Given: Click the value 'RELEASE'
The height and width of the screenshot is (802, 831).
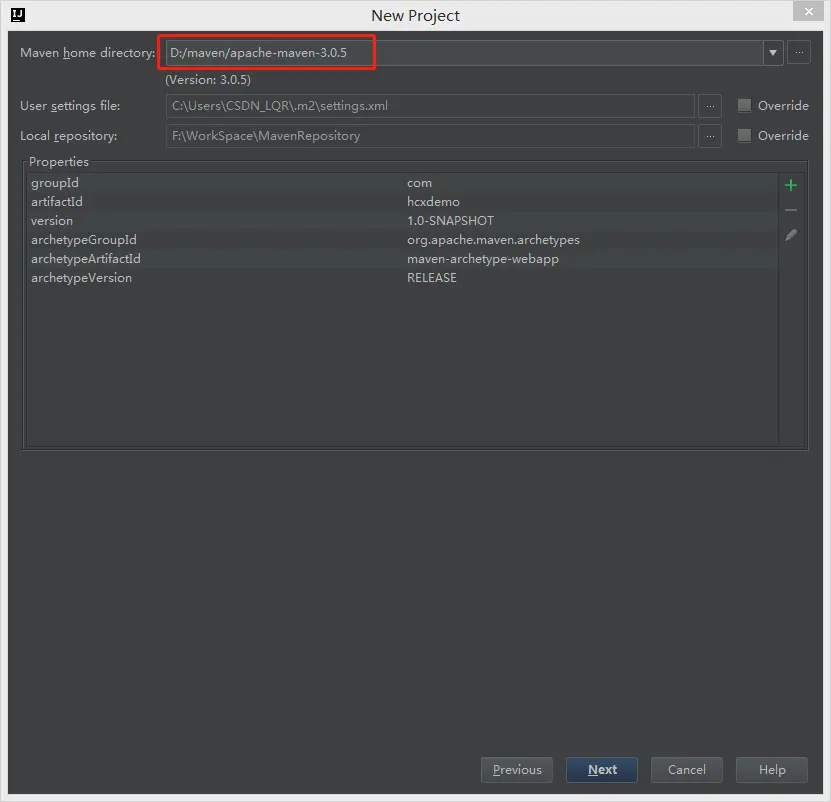Looking at the screenshot, I should point(431,278).
